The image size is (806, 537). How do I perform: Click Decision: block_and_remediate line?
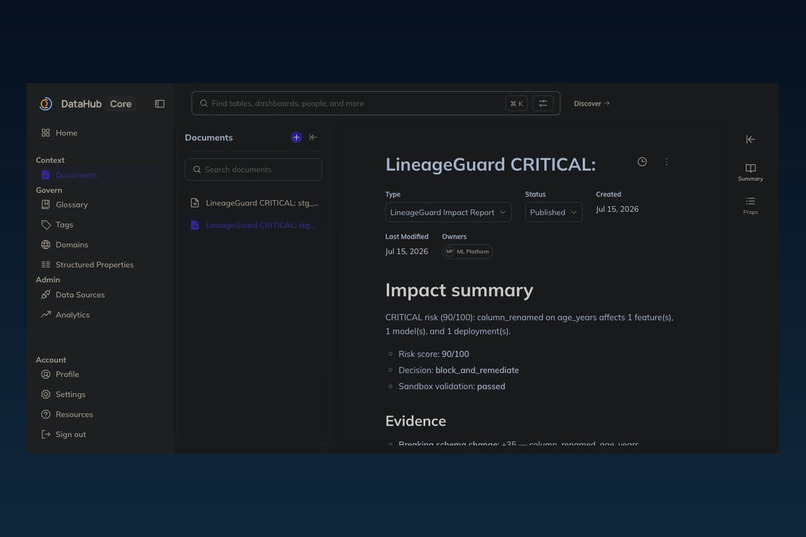(459, 370)
